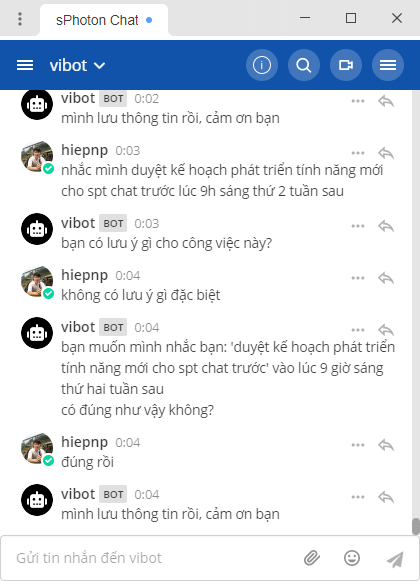
Task: Select the sPhoton Chat tab
Action: click(104, 20)
